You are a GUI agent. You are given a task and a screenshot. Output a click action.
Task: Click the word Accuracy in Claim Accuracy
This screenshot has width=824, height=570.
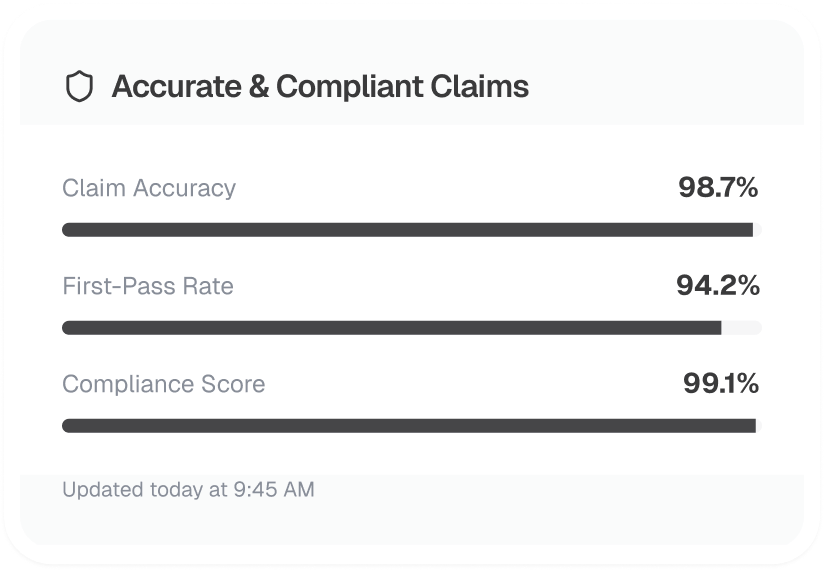(187, 188)
